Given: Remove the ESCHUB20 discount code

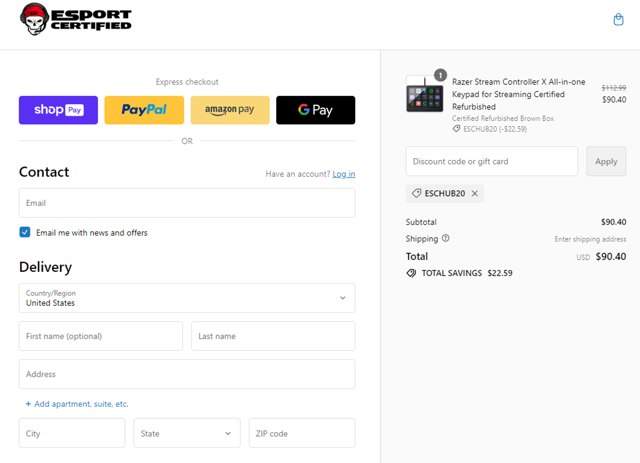Looking at the screenshot, I should (475, 194).
